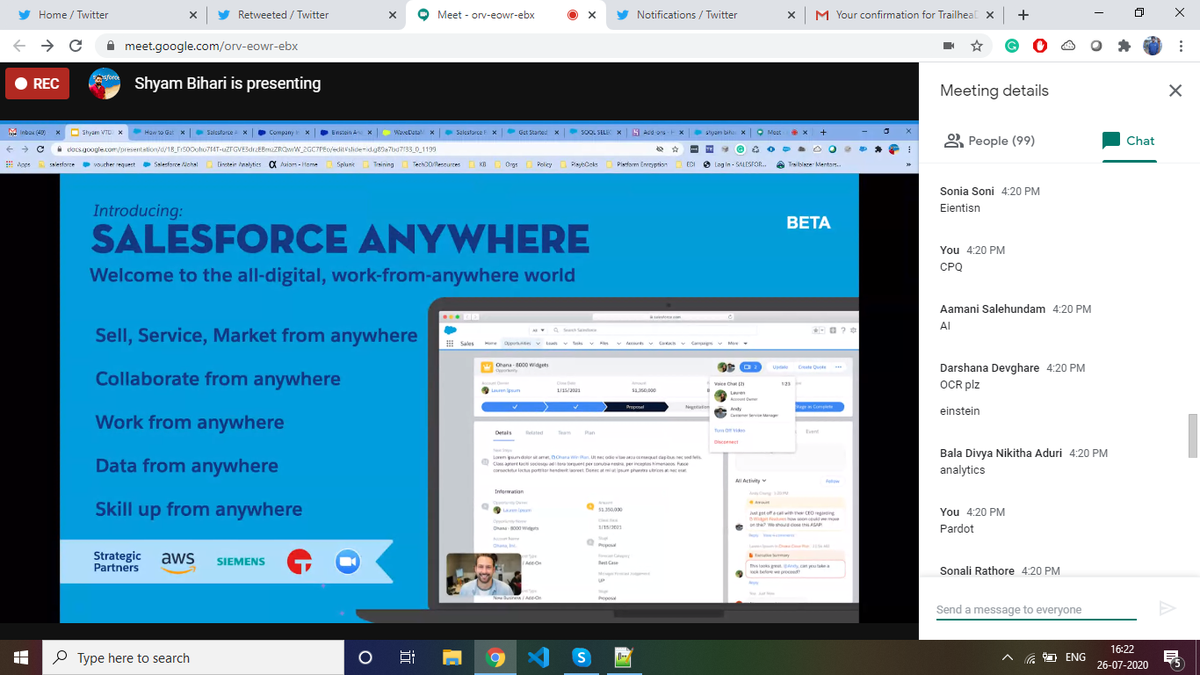The height and width of the screenshot is (675, 1200).
Task: Click the 'CPQ' chat message
Action: pyautogui.click(x=951, y=267)
